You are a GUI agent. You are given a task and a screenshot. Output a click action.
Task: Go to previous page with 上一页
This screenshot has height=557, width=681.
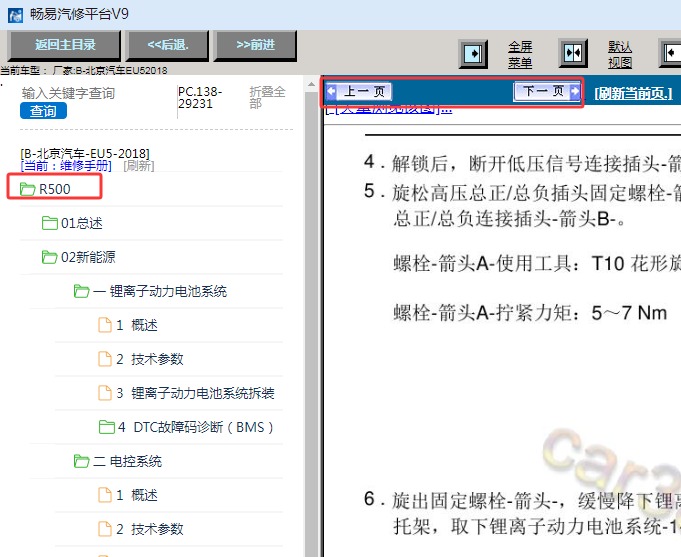click(x=359, y=91)
